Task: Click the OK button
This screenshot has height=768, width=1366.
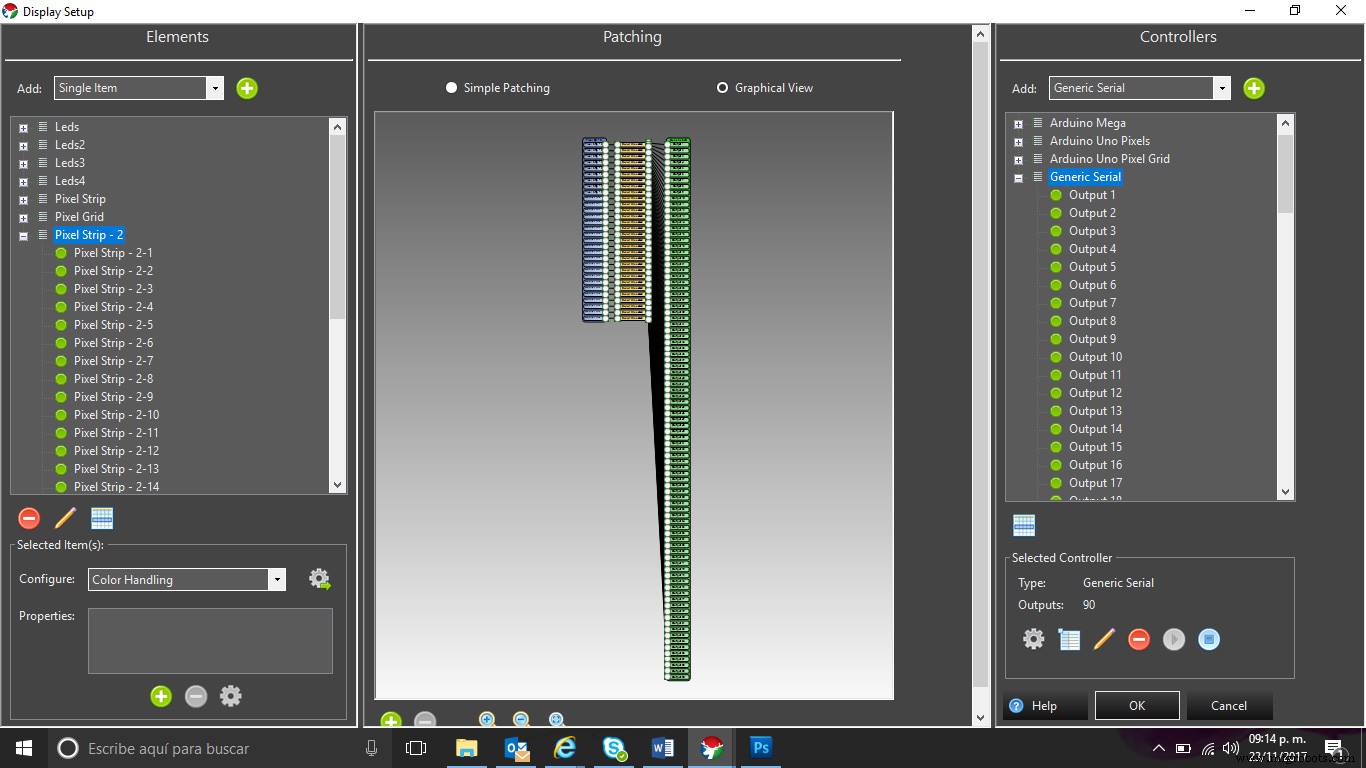Action: [1137, 705]
